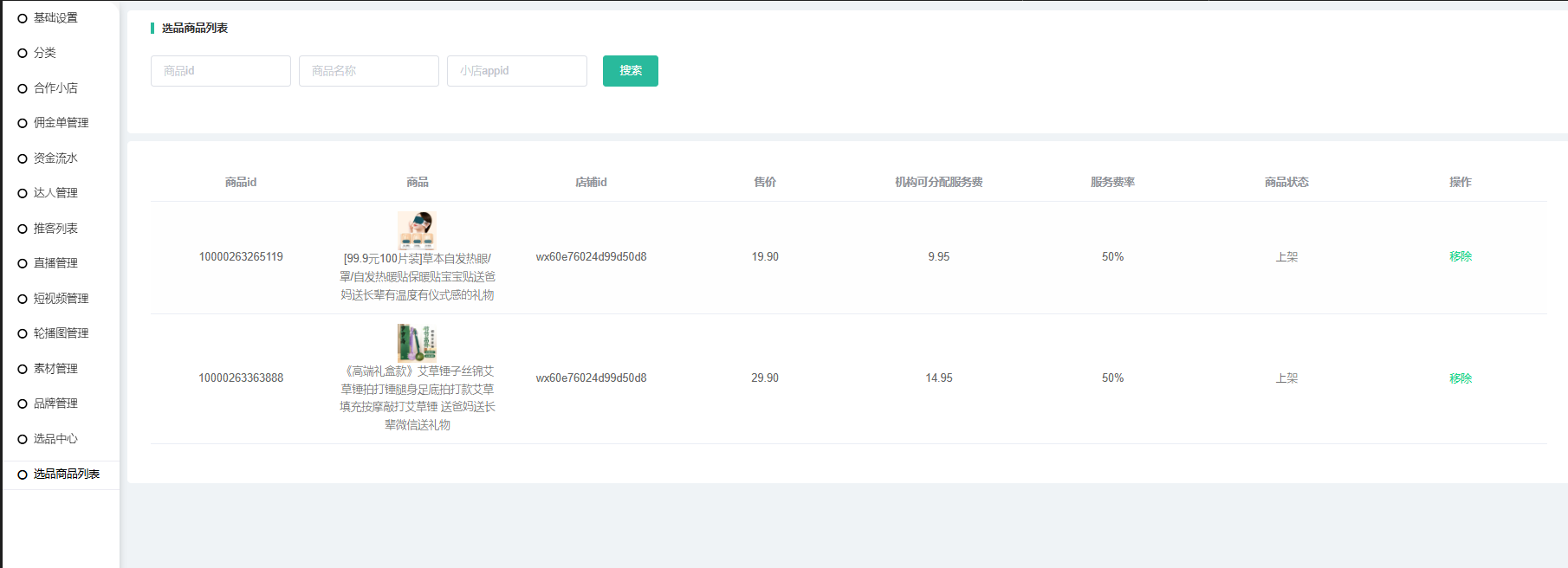Open 品牌管理 from the sidebar
The height and width of the screenshot is (568, 1568).
point(55,403)
